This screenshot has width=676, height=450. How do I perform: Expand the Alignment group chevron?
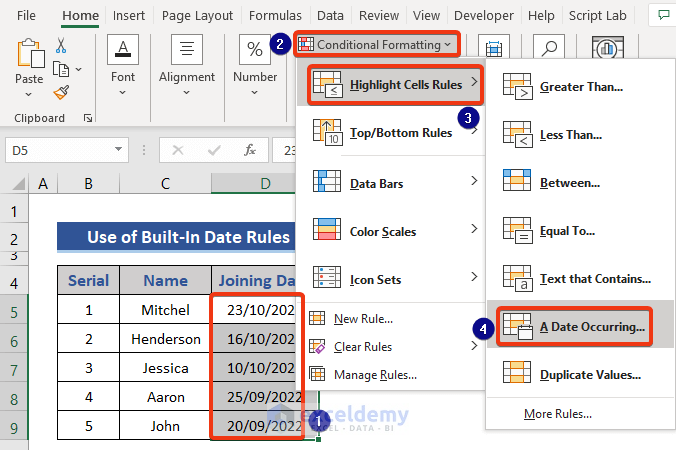(186, 92)
